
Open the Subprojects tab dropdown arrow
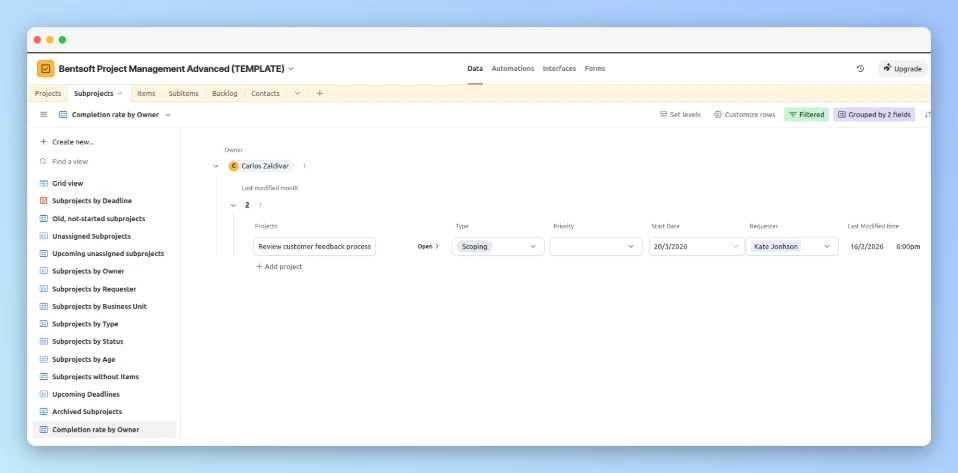coord(120,94)
